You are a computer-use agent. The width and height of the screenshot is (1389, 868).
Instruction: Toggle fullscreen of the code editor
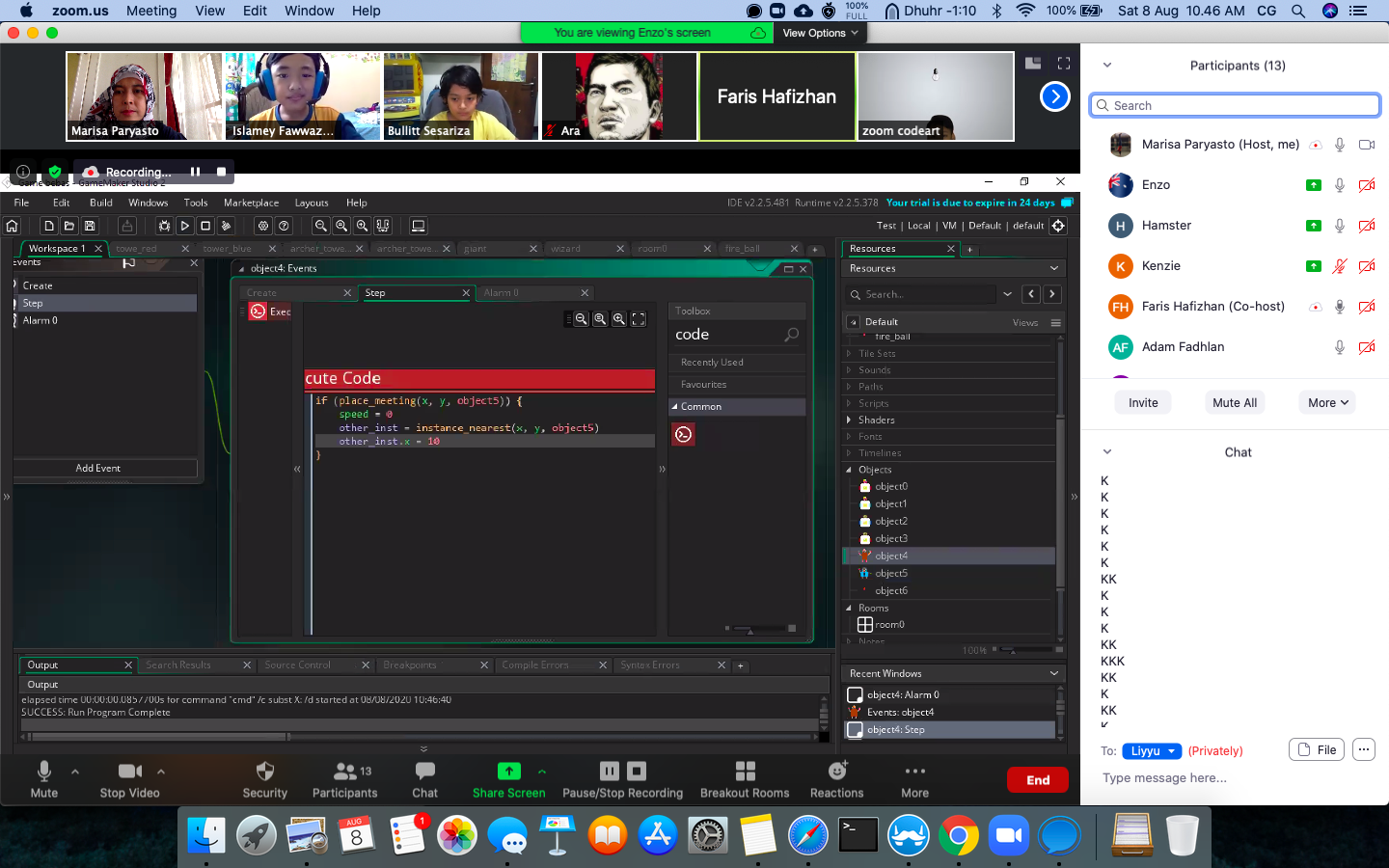639,319
